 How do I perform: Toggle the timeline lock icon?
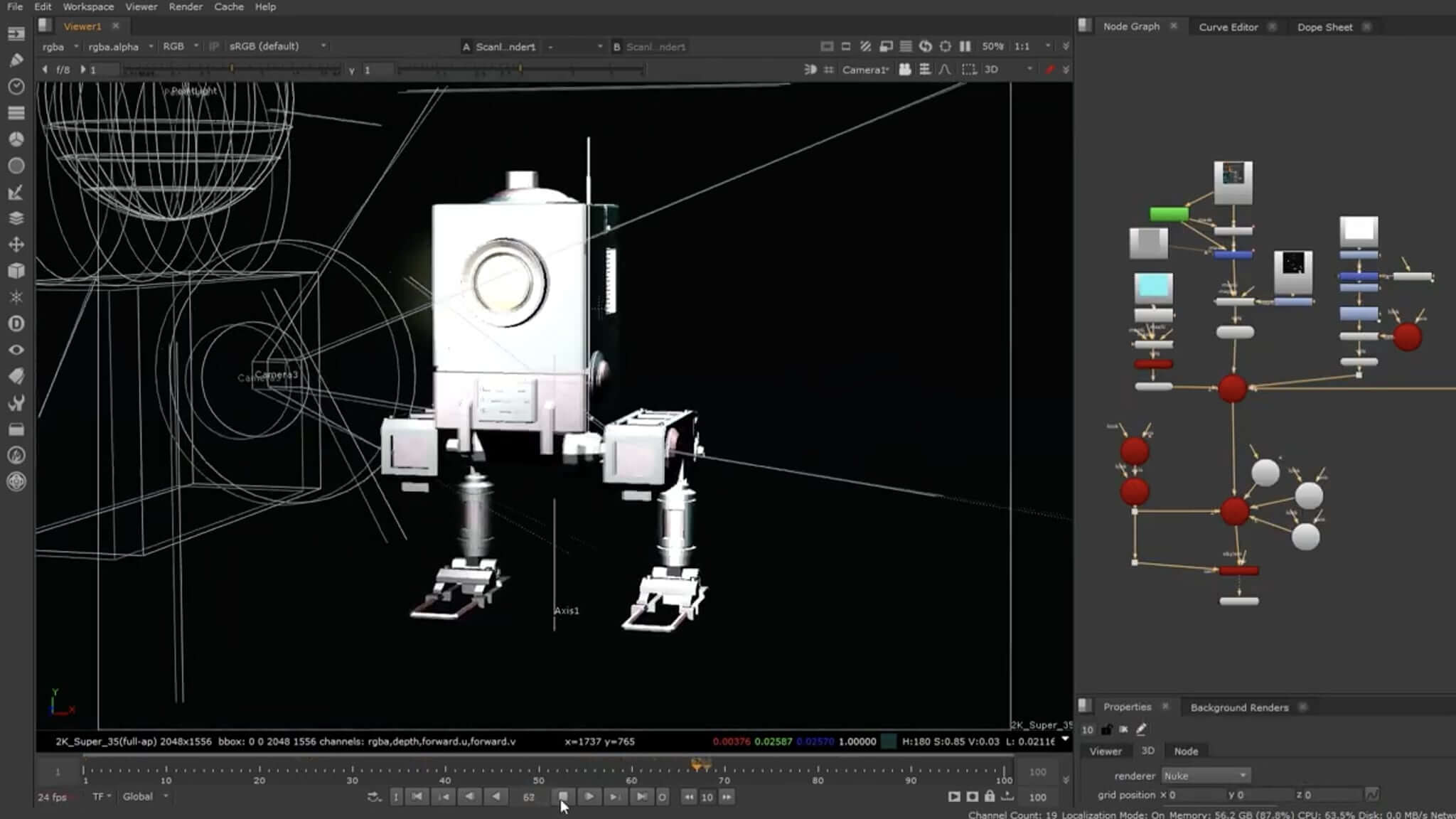click(x=989, y=797)
